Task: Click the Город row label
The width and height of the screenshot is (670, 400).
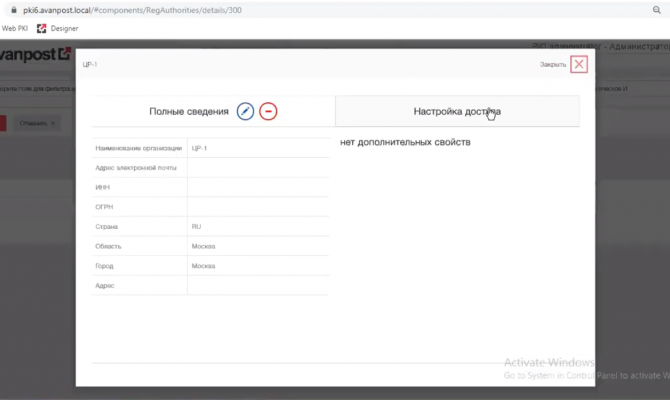Action: pos(104,266)
